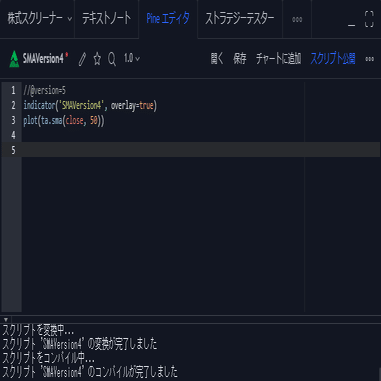Open the editor more options ellipsis
Image resolution: width=381 pixels, height=381 pixels.
[369, 59]
